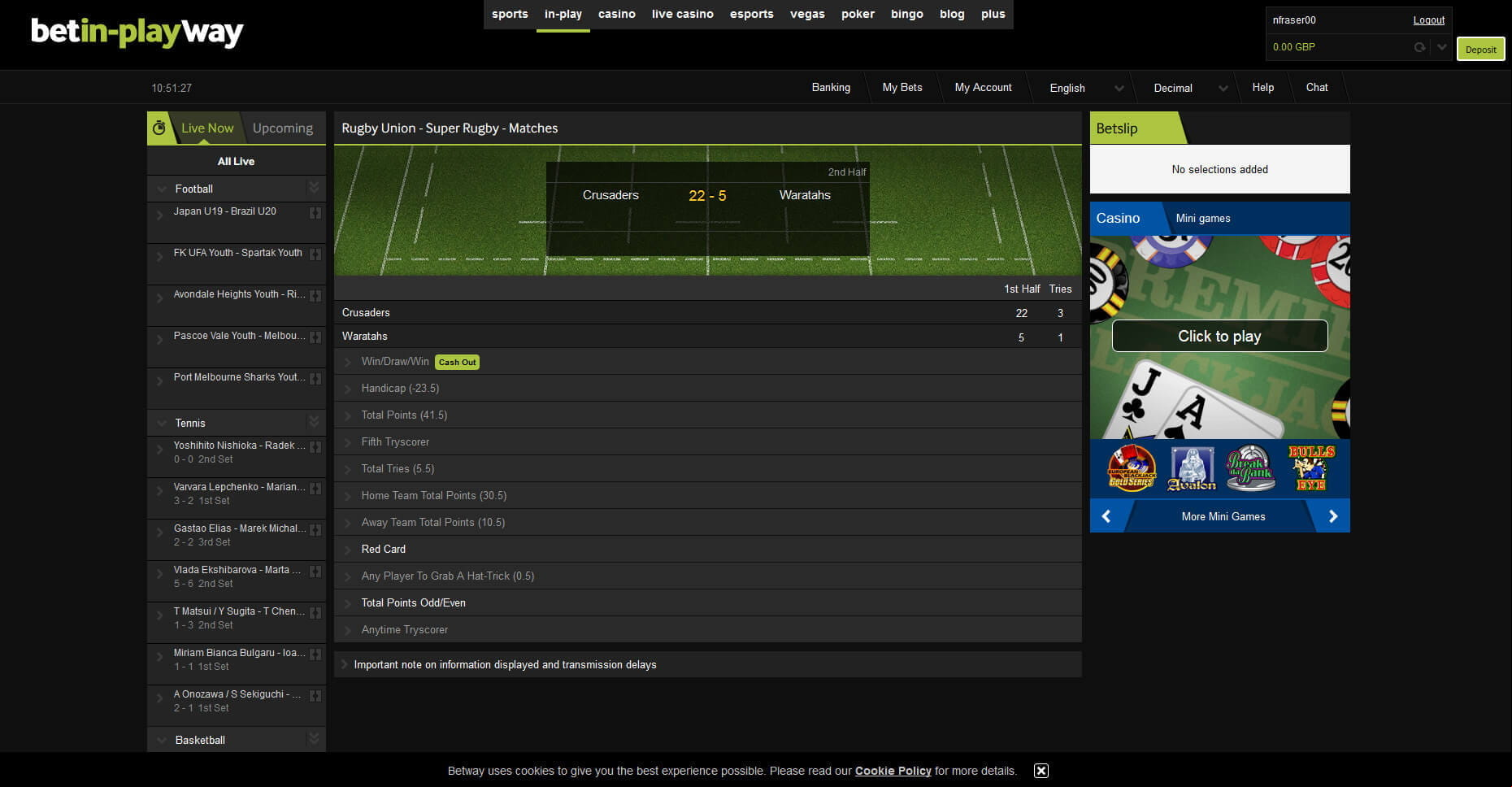Screen dimensions: 1512x787
Task: Switch to the Upcoming tab
Action: [283, 128]
